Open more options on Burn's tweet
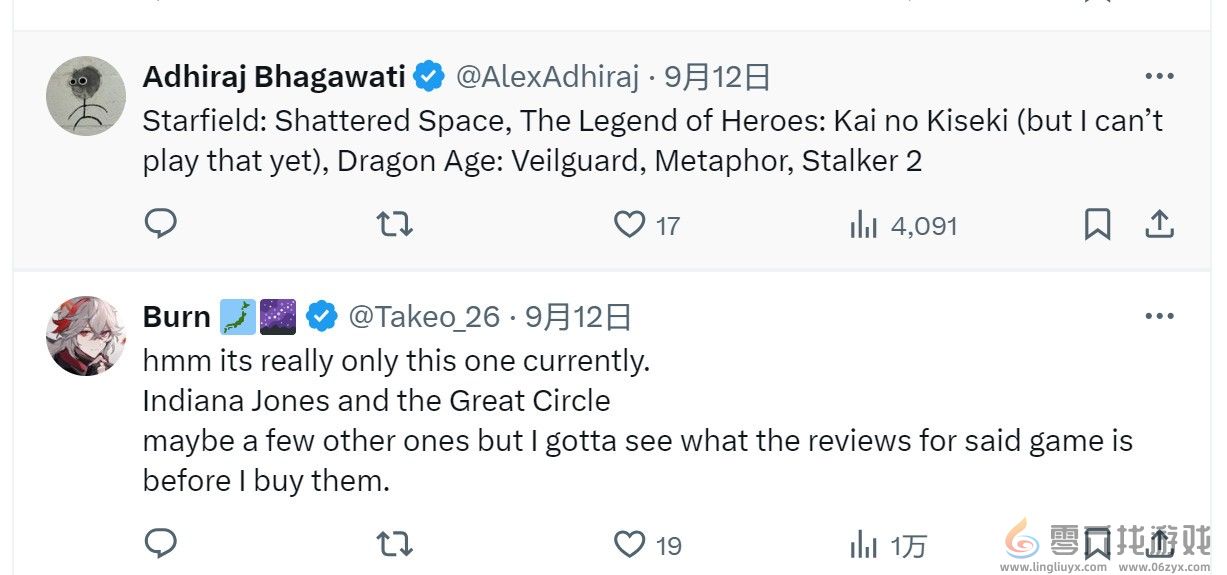 pyautogui.click(x=1158, y=316)
